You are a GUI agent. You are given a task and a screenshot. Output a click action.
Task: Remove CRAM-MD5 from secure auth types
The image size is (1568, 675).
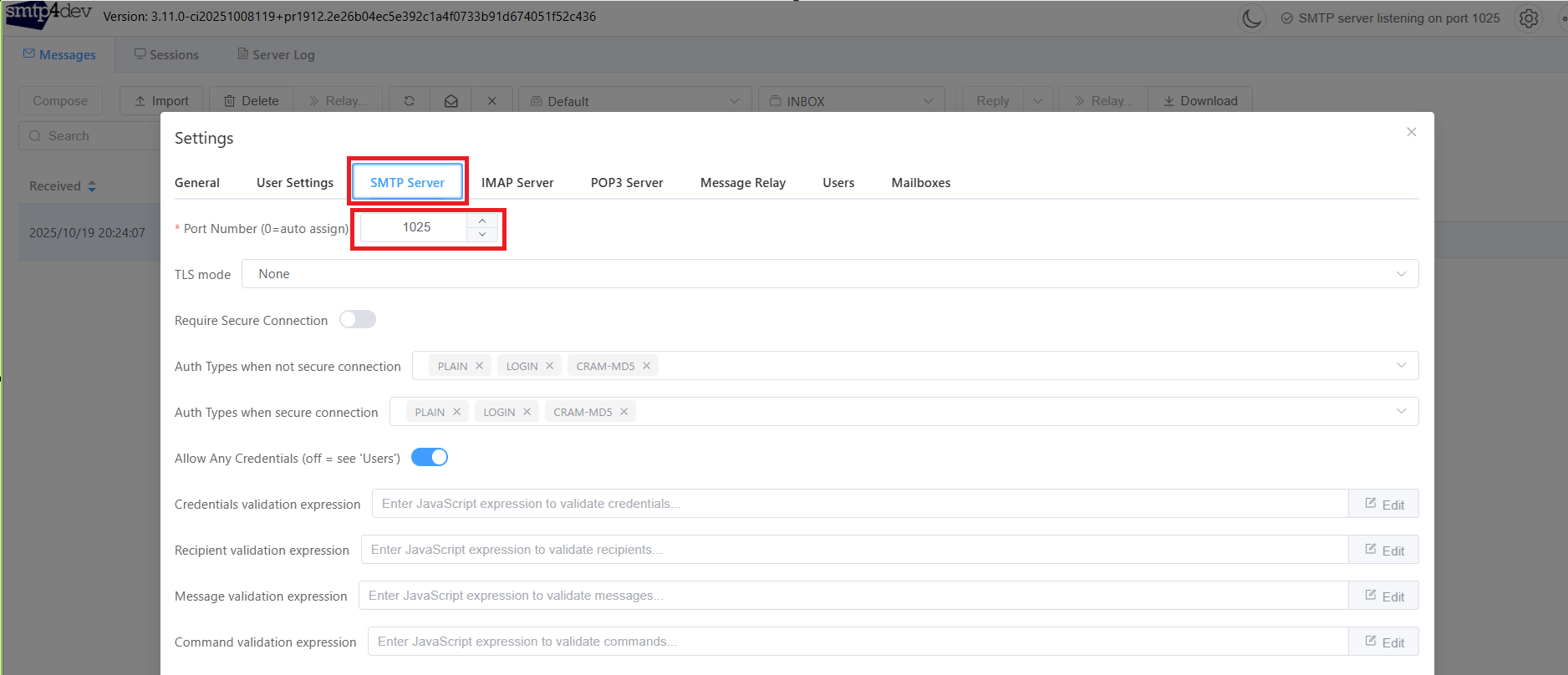tap(624, 412)
